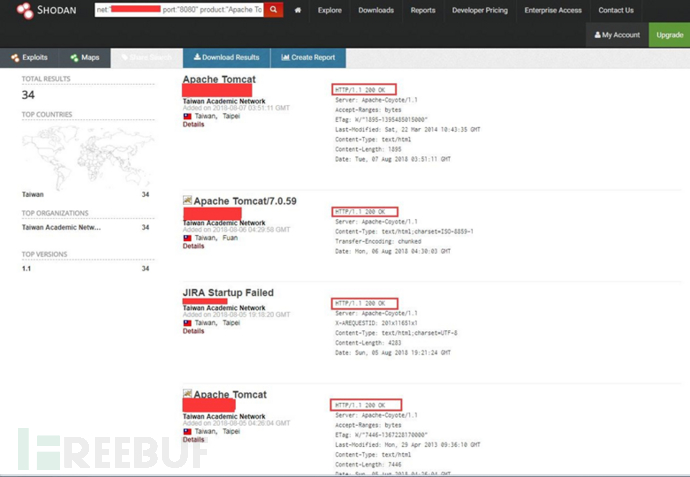Click the Fuan city link
The width and height of the screenshot is (690, 477).
point(230,238)
